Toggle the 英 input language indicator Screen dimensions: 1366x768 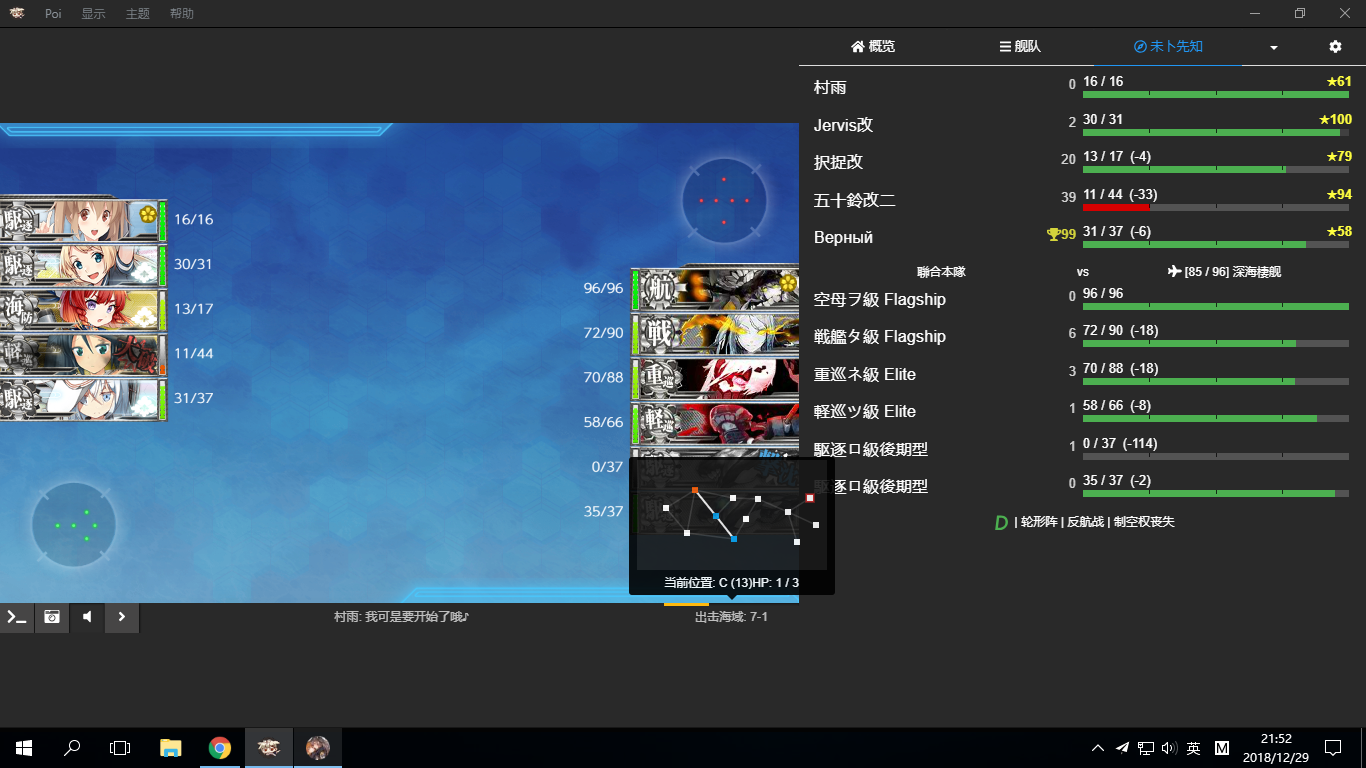click(1193, 748)
